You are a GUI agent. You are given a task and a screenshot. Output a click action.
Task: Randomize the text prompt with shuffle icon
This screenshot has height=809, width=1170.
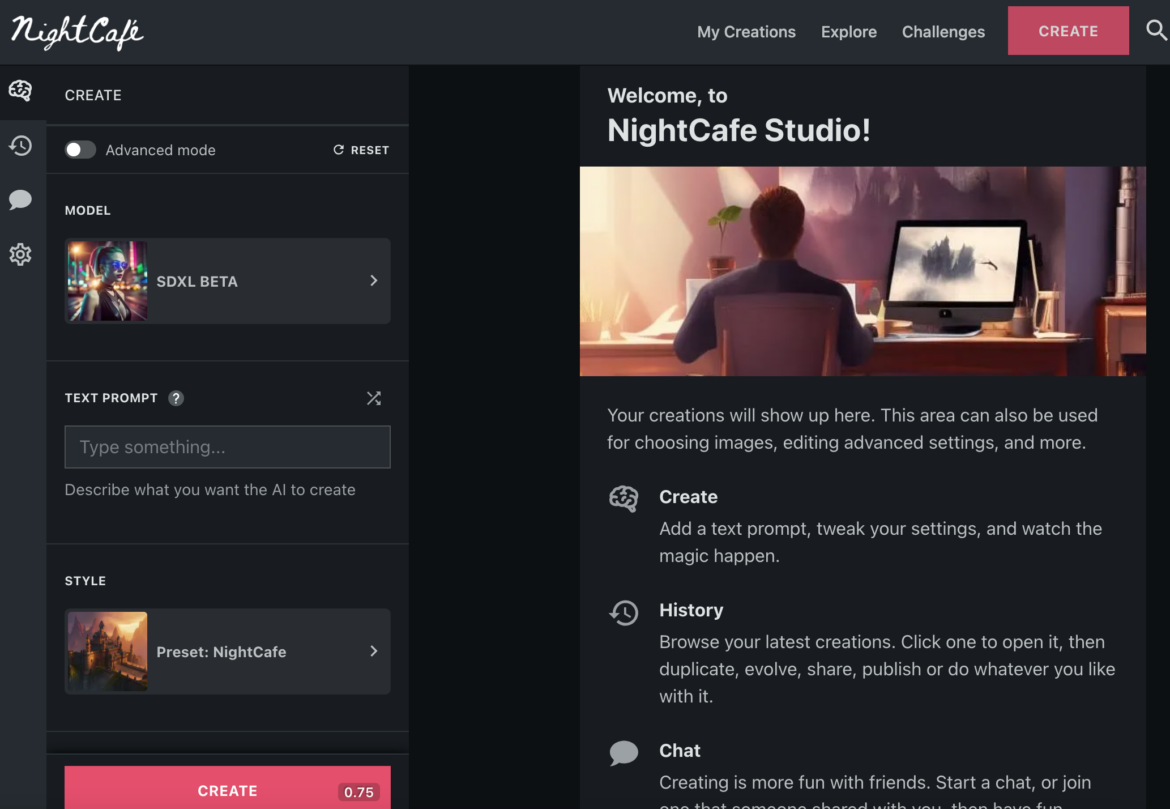[374, 399]
